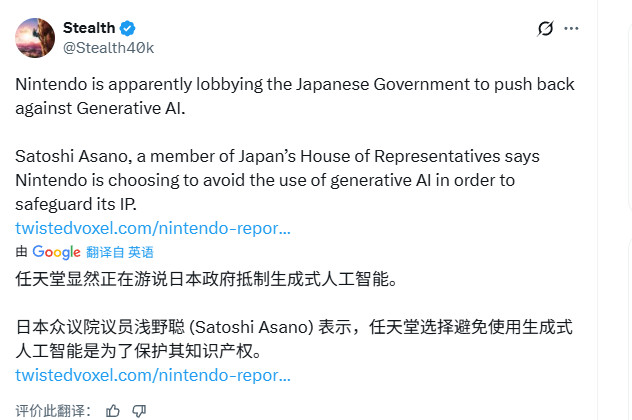Open the three-dot more options menu
The image size is (632, 420).
coord(571,28)
